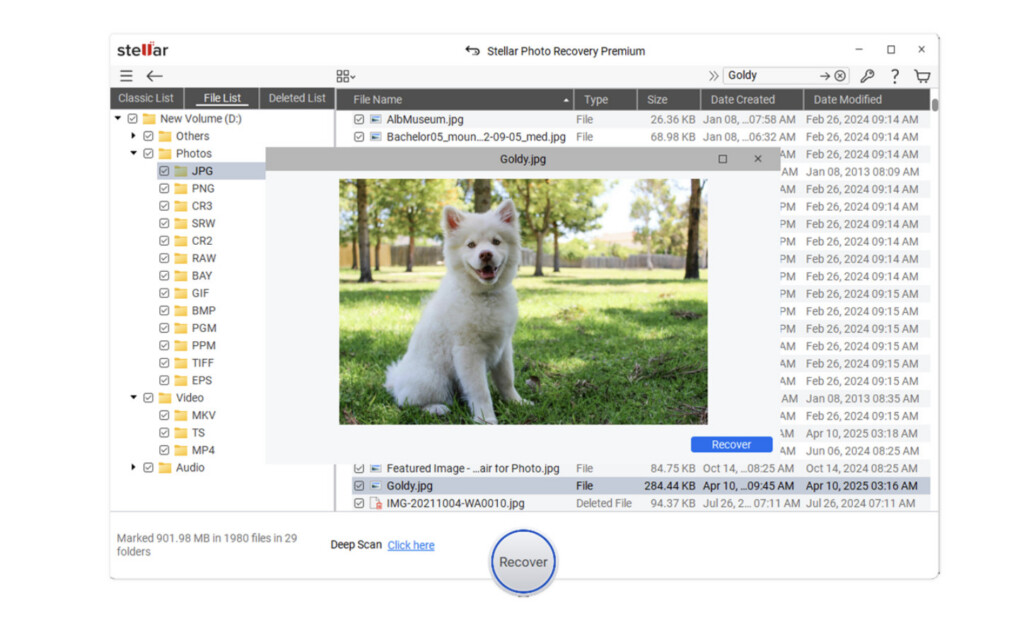Uncheck the PNG folder checkbox

coord(164,188)
